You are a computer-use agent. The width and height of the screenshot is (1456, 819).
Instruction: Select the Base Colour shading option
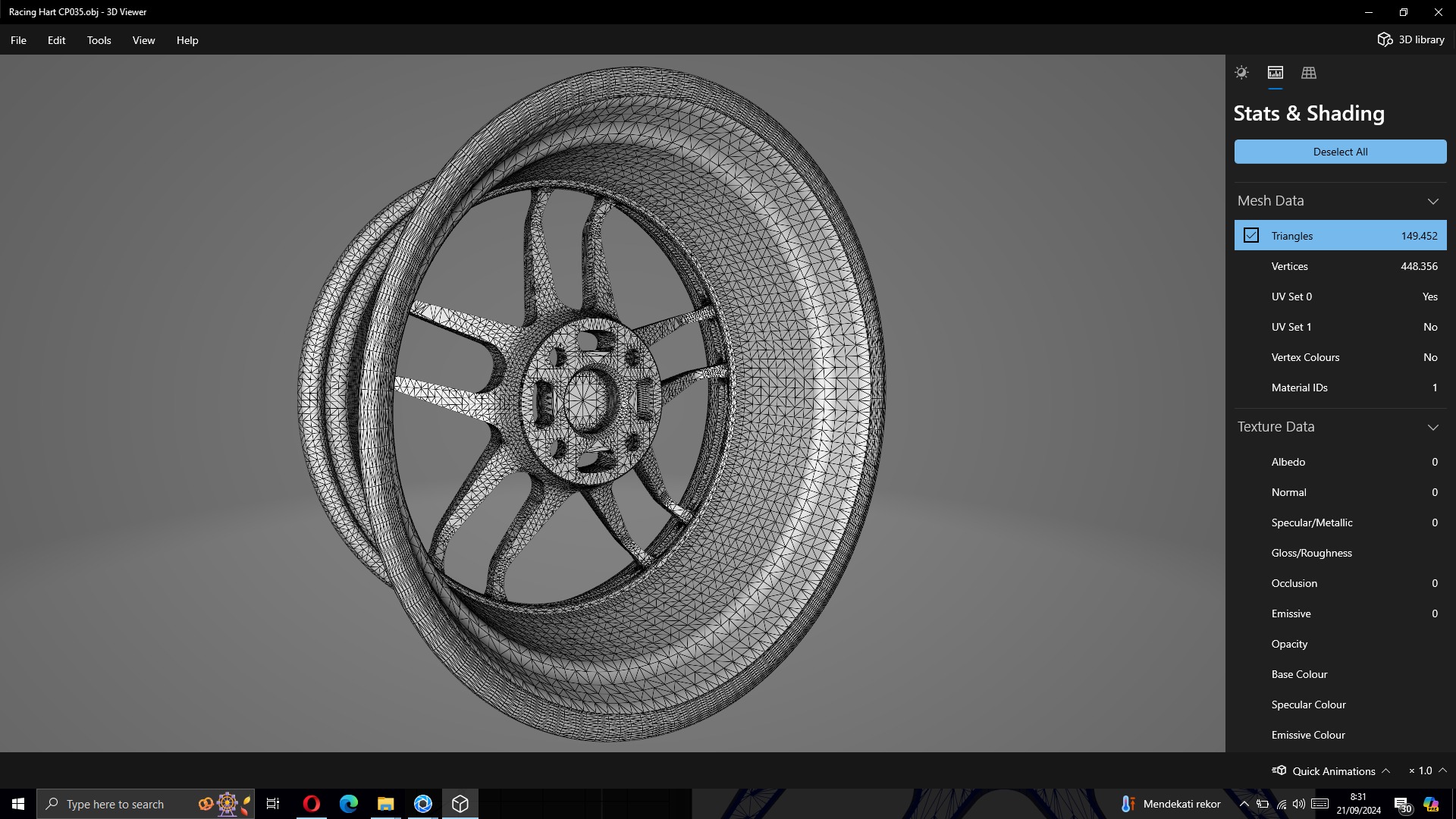click(1299, 674)
